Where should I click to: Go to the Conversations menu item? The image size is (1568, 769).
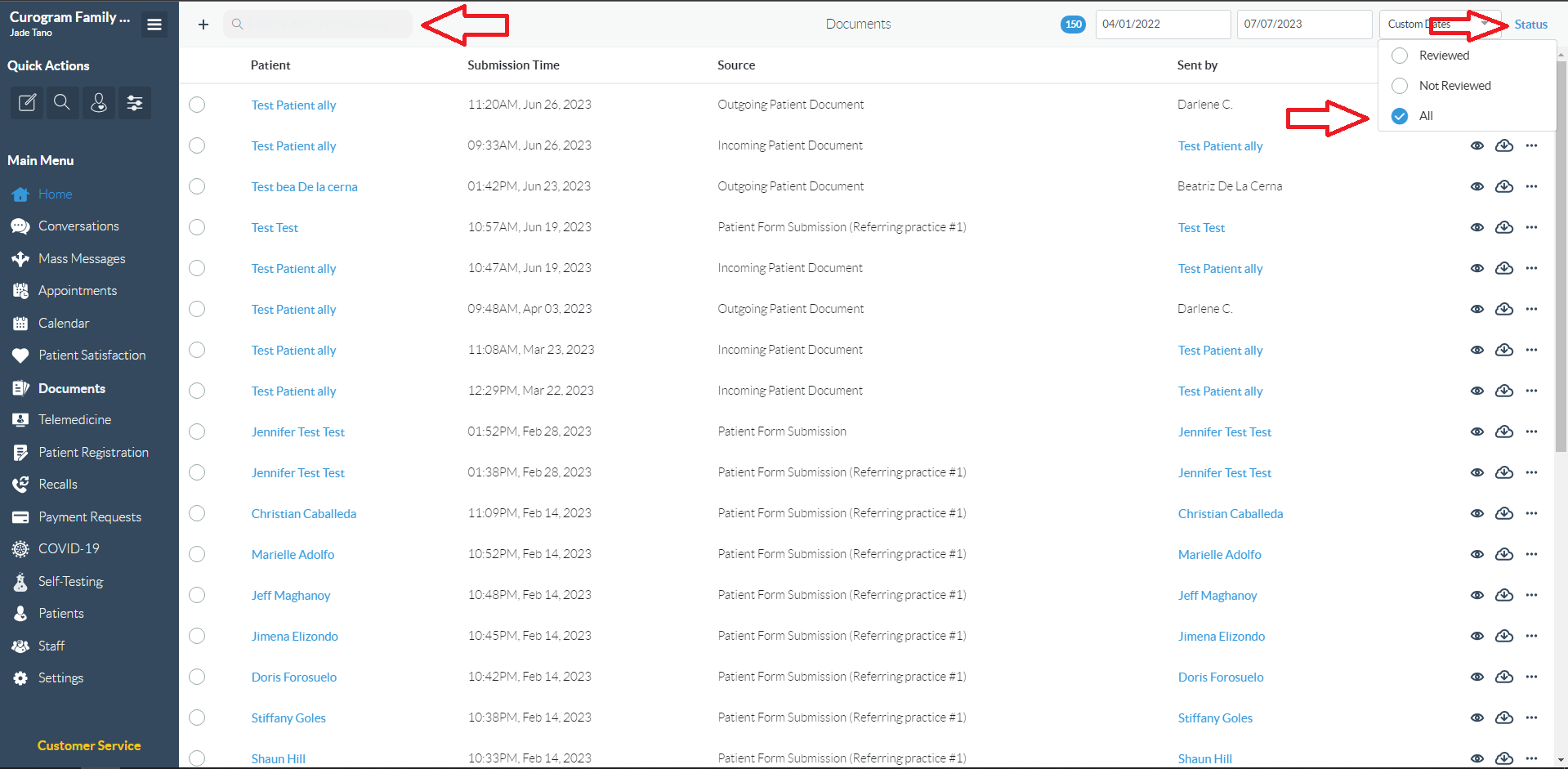coord(78,226)
